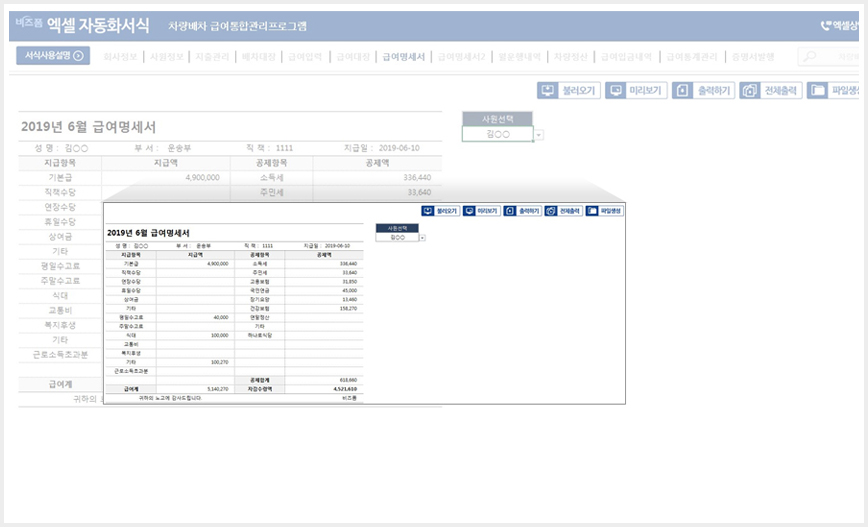The height and width of the screenshot is (527, 868).
Task: Click the 식대 row label in the background sheet
Action: [x=60, y=296]
